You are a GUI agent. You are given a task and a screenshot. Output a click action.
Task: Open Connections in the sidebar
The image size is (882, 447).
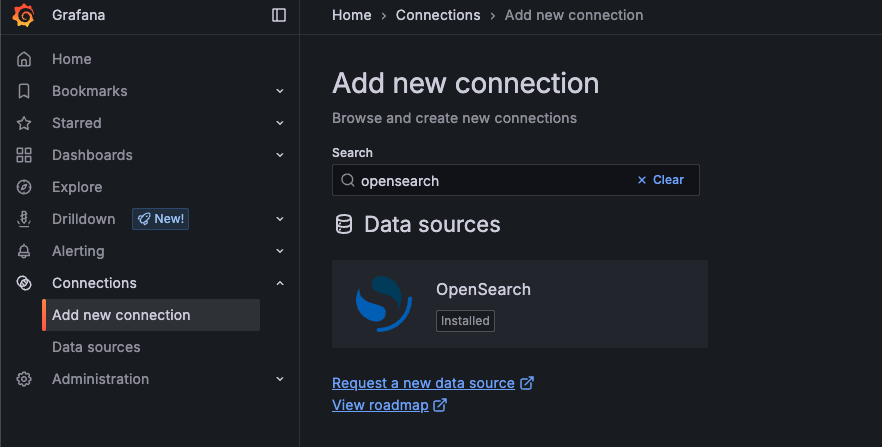coord(94,283)
